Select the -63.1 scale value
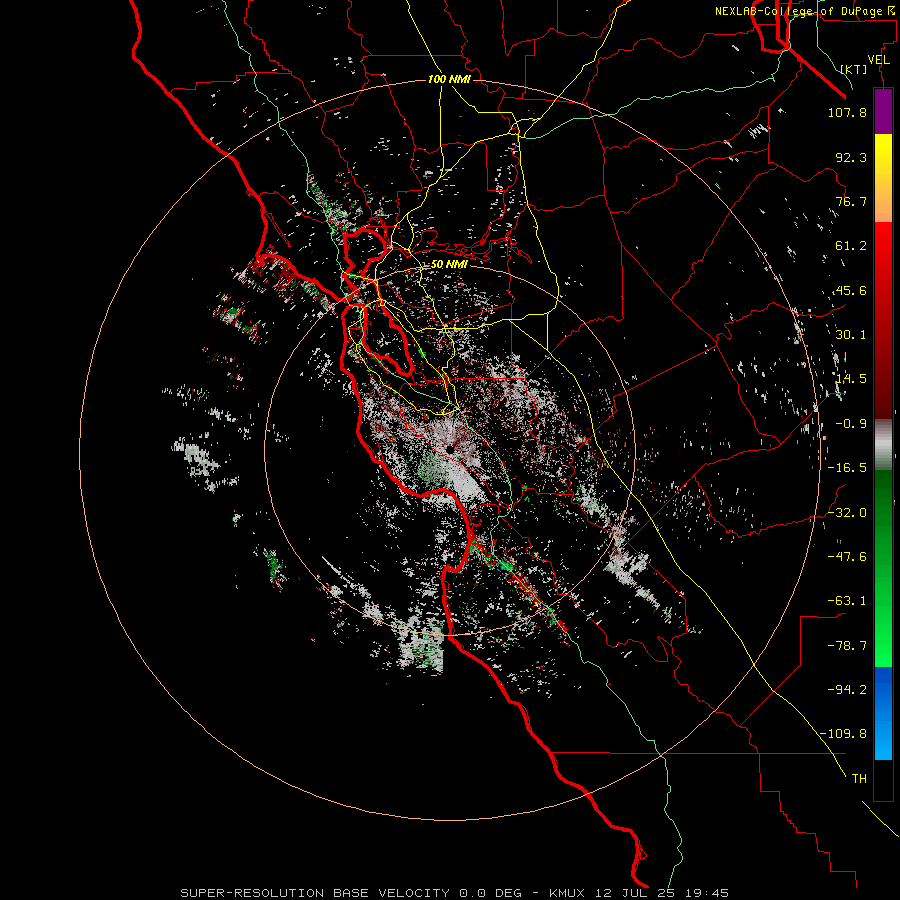 847,601
